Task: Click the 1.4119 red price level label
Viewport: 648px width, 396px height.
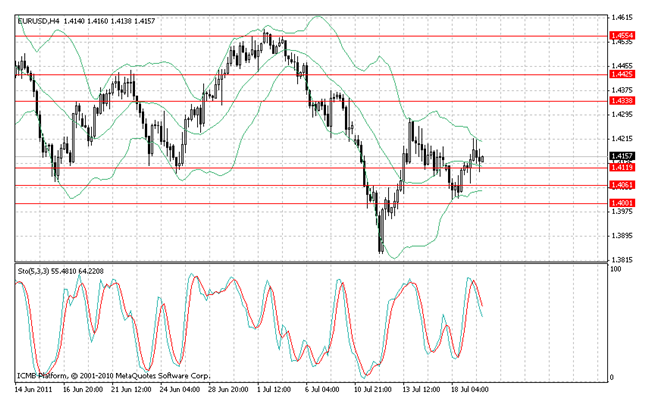Action: coord(622,167)
